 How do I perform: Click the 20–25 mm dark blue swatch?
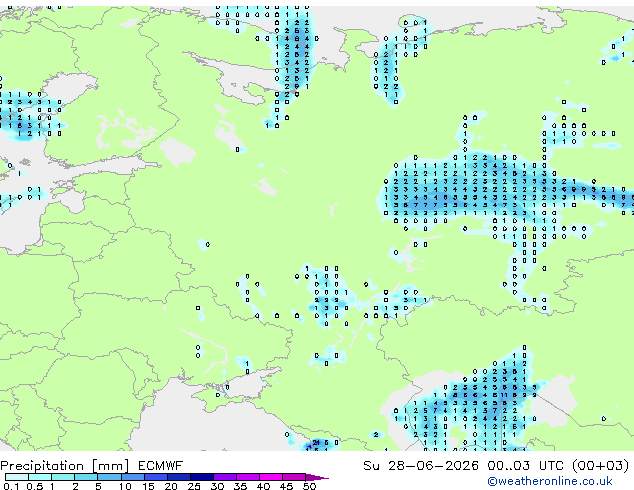(179, 477)
